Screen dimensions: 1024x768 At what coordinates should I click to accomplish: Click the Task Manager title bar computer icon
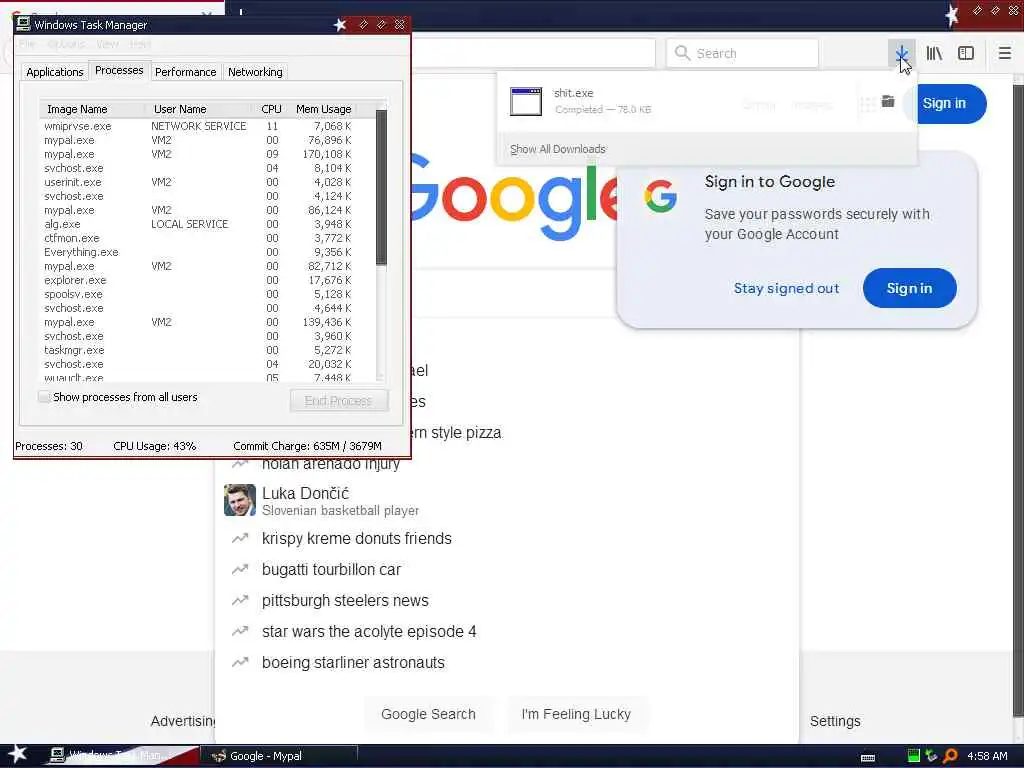pyautogui.click(x=23, y=24)
